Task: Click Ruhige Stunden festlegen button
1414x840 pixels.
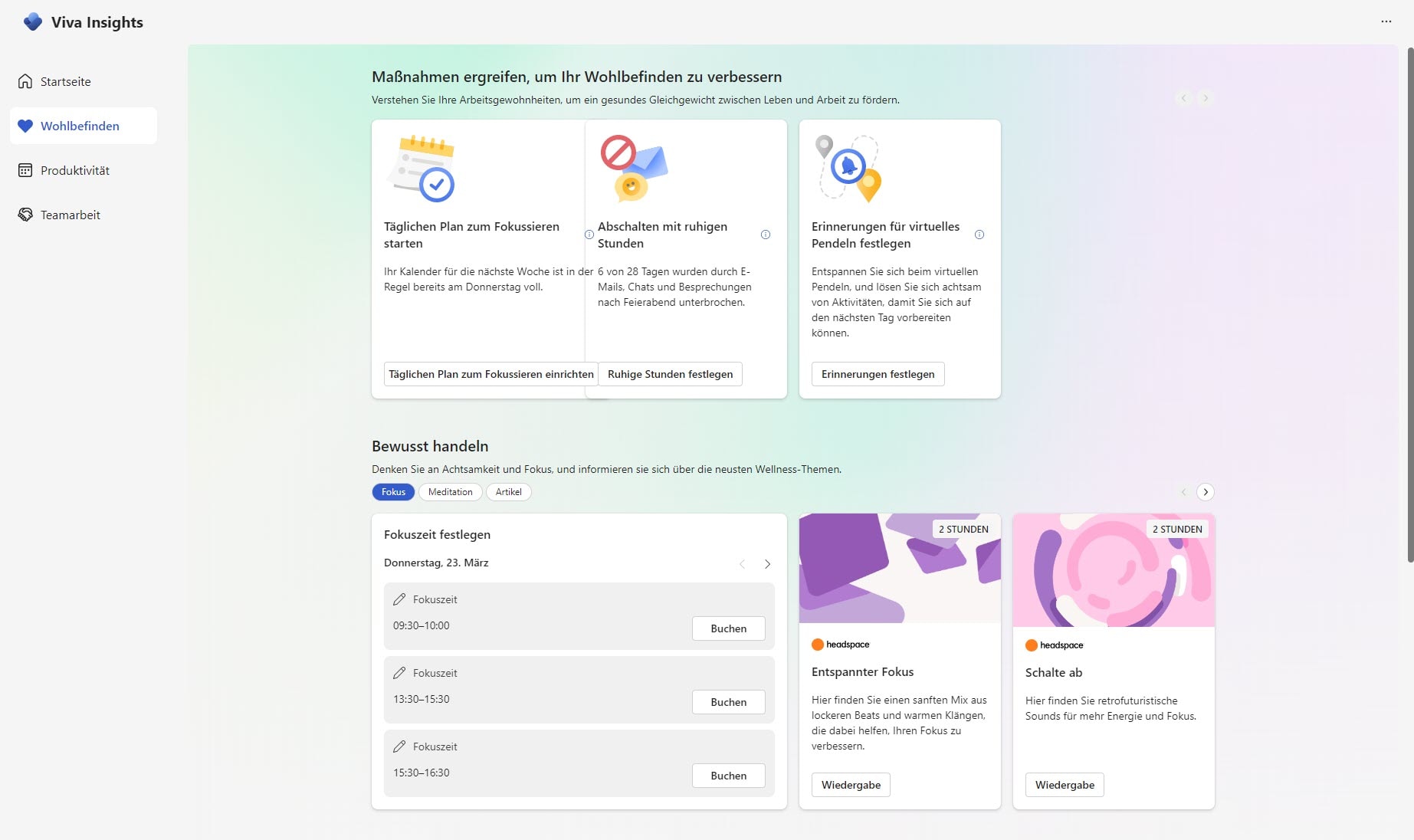Action: (x=670, y=374)
